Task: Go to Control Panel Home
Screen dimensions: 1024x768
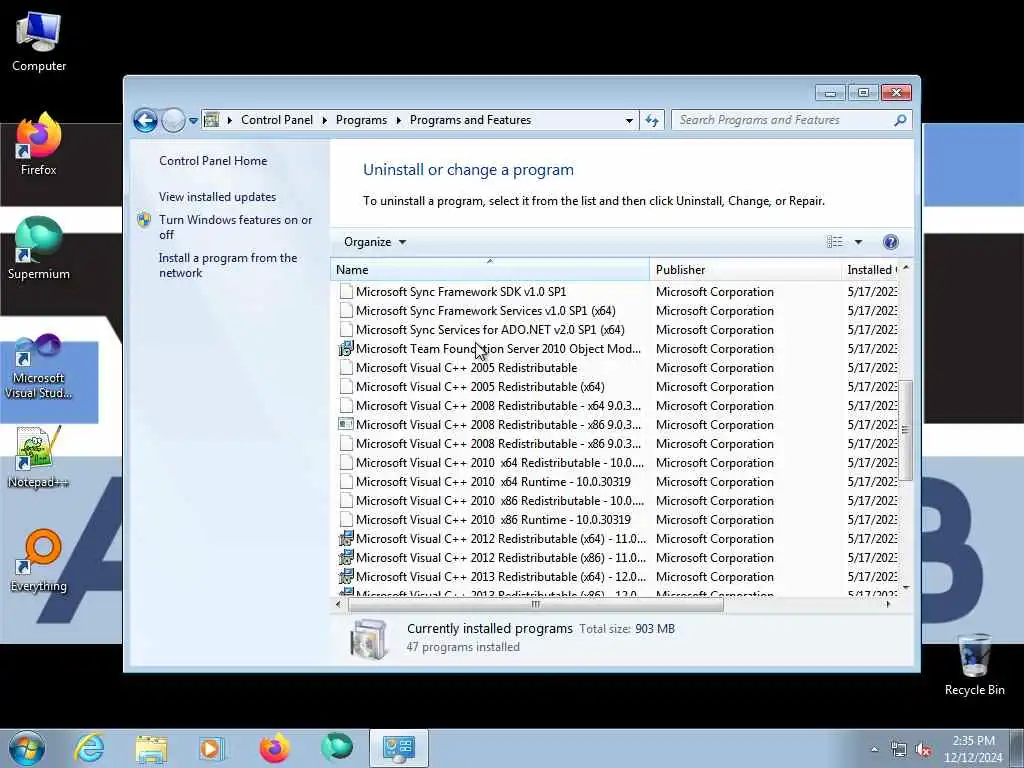Action: (x=213, y=161)
